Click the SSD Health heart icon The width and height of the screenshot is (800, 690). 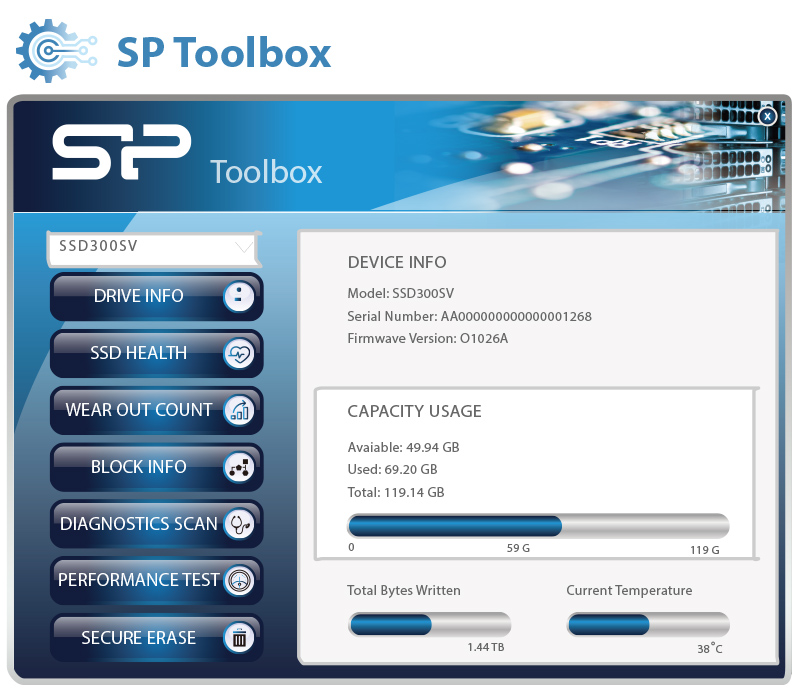[239, 353]
